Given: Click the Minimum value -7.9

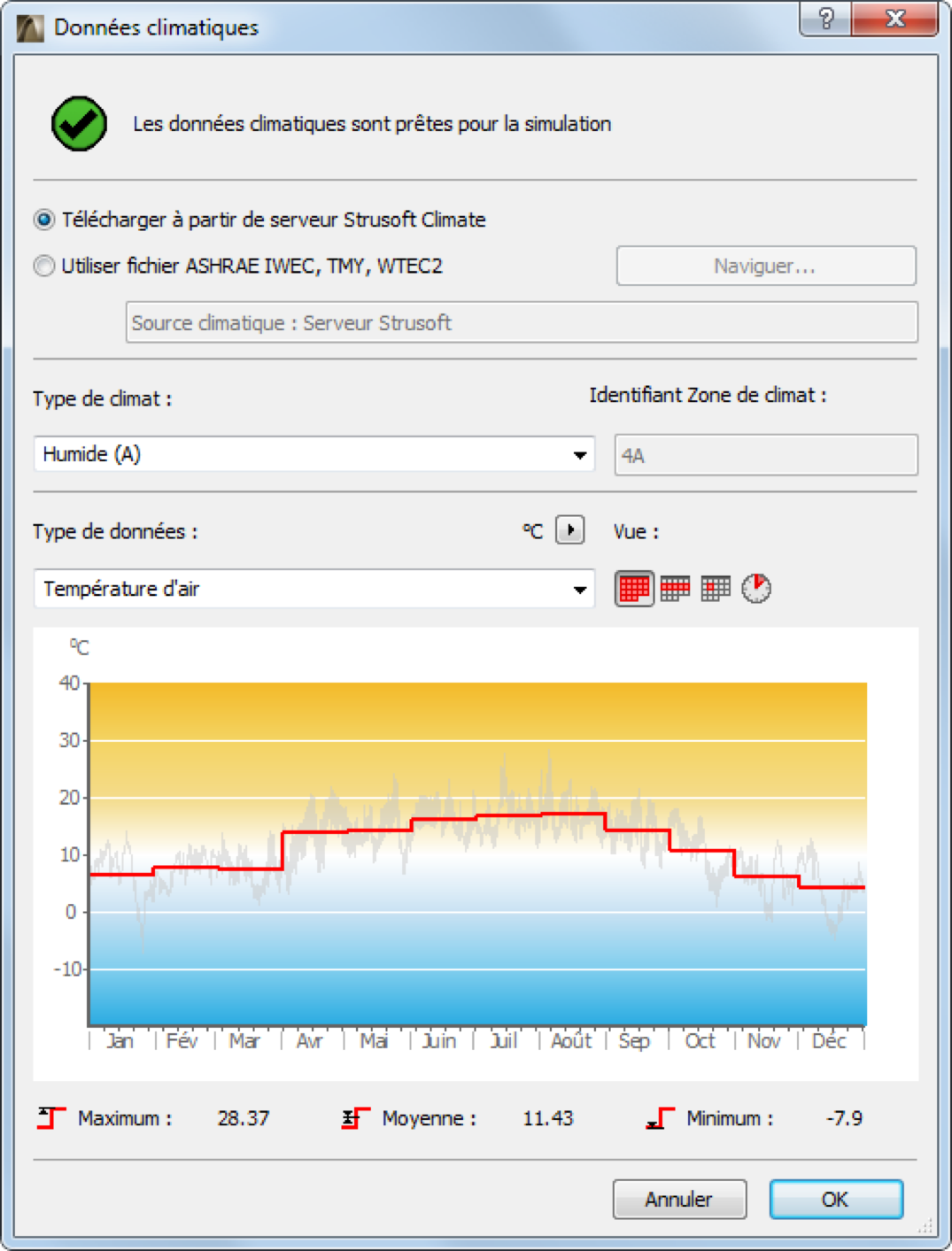Looking at the screenshot, I should (x=844, y=1118).
